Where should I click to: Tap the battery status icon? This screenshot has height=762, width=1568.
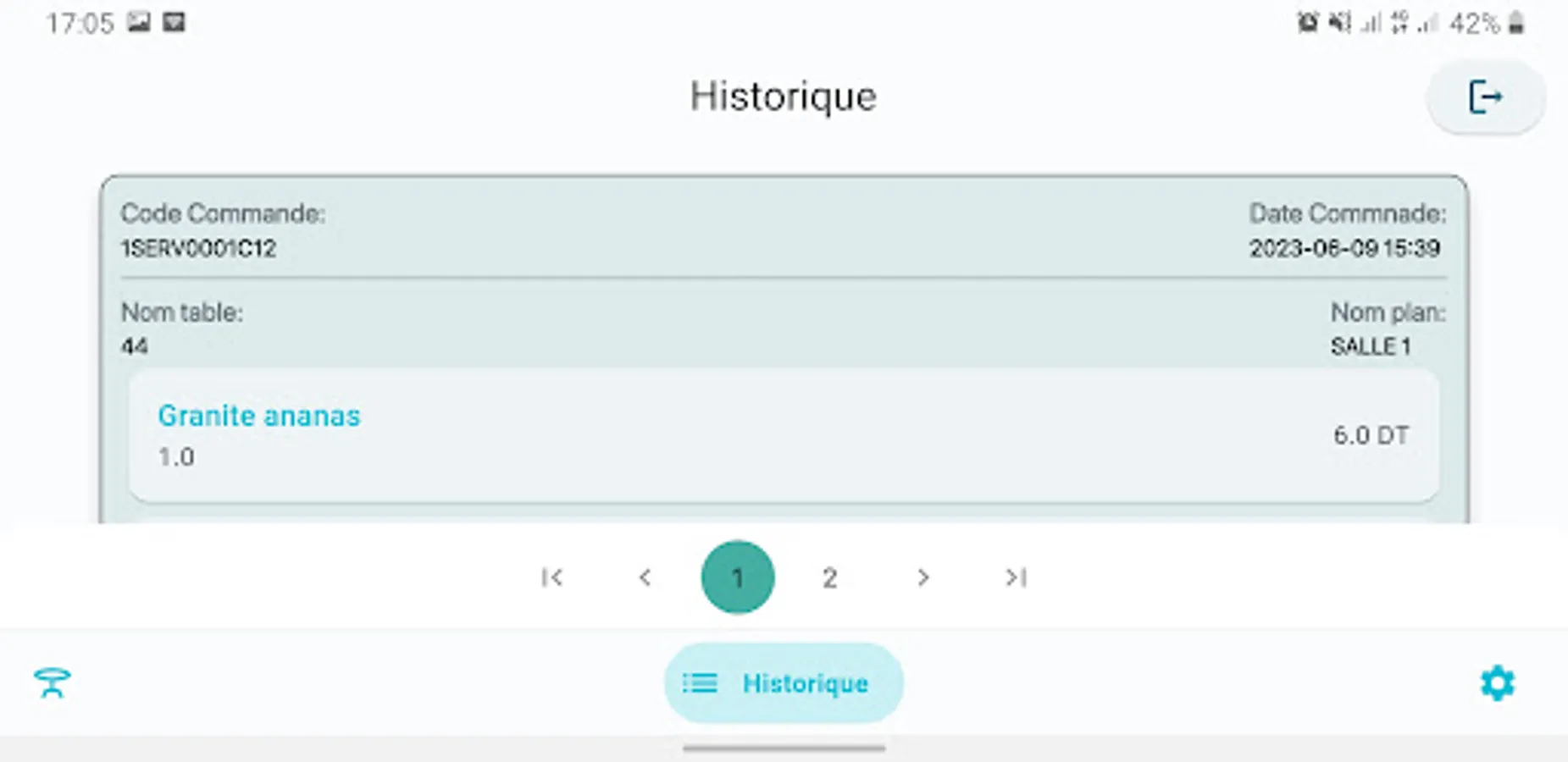point(1516,24)
